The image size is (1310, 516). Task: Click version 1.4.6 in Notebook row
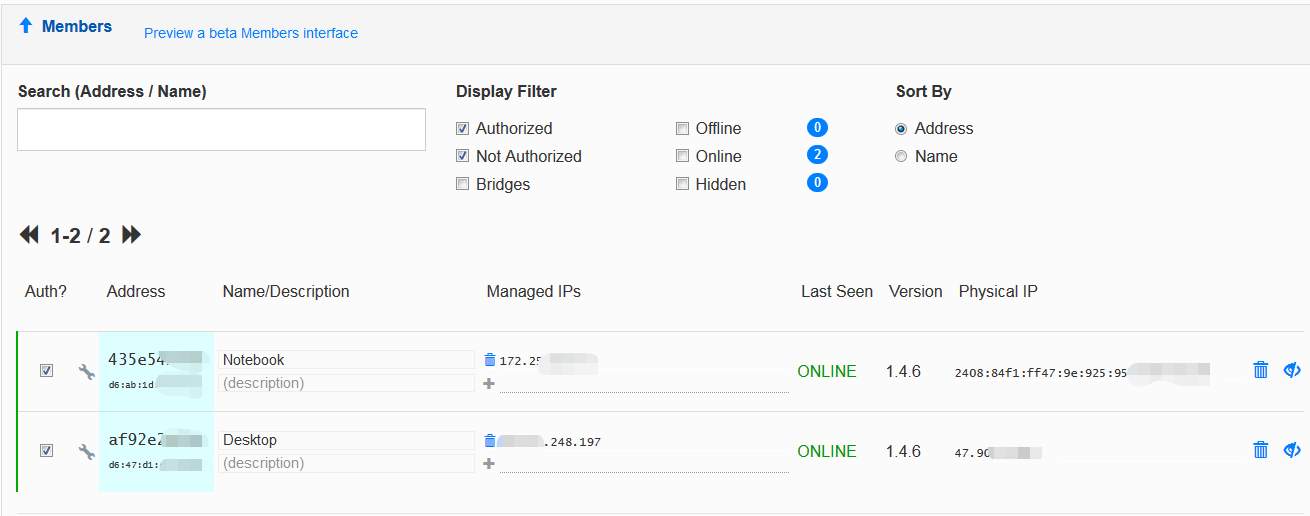(903, 372)
